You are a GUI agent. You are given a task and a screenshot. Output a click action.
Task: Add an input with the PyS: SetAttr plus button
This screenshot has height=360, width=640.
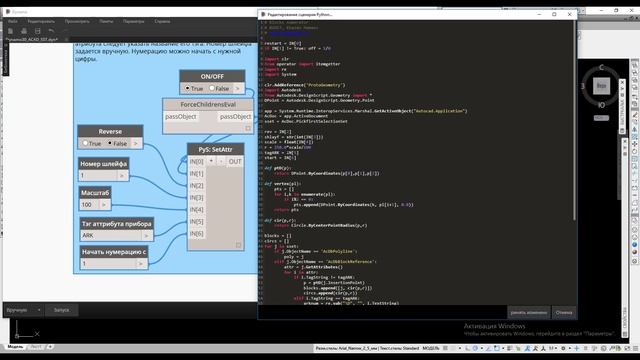click(x=211, y=161)
